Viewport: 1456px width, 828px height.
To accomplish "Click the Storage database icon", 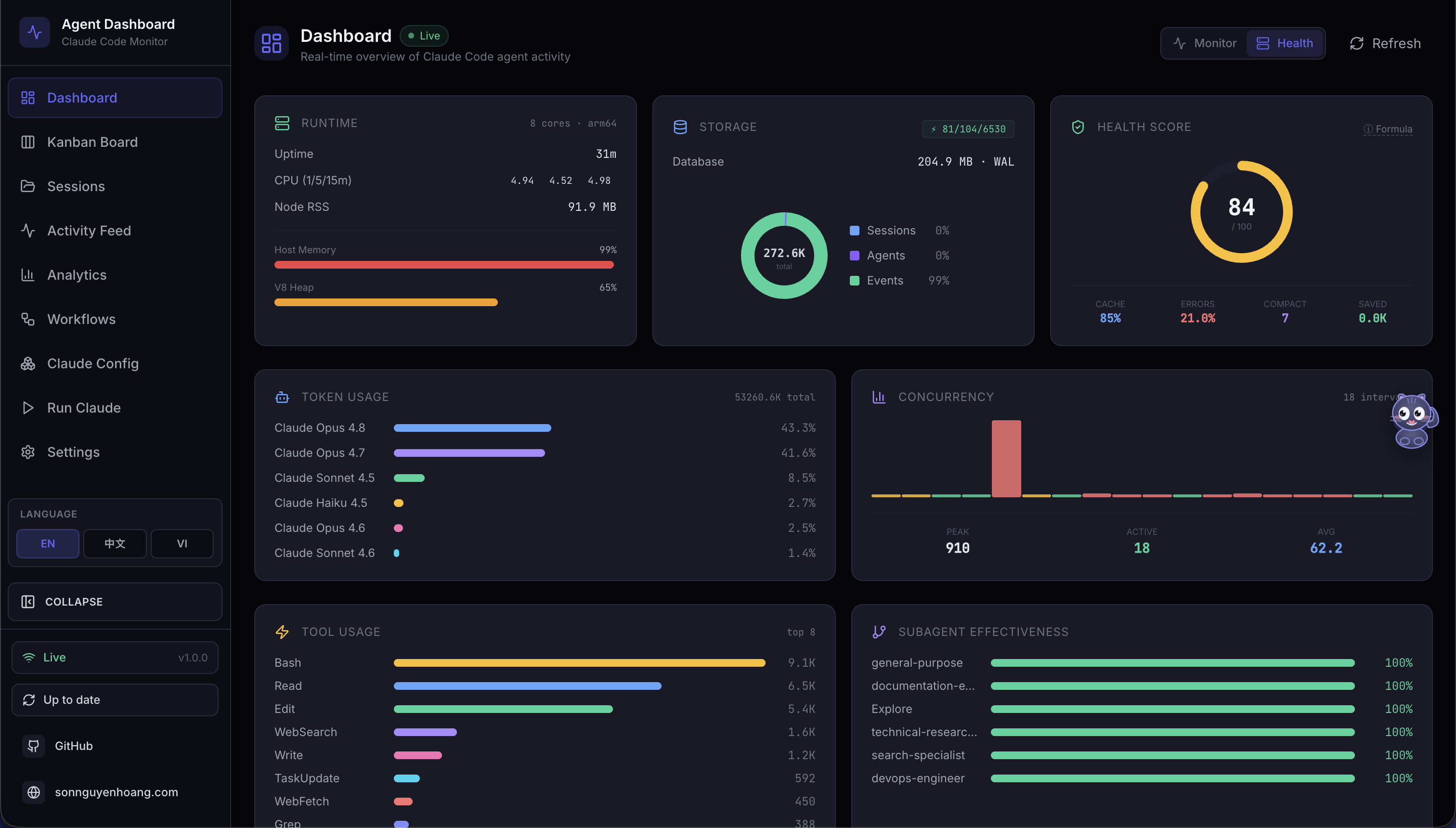I will (680, 127).
